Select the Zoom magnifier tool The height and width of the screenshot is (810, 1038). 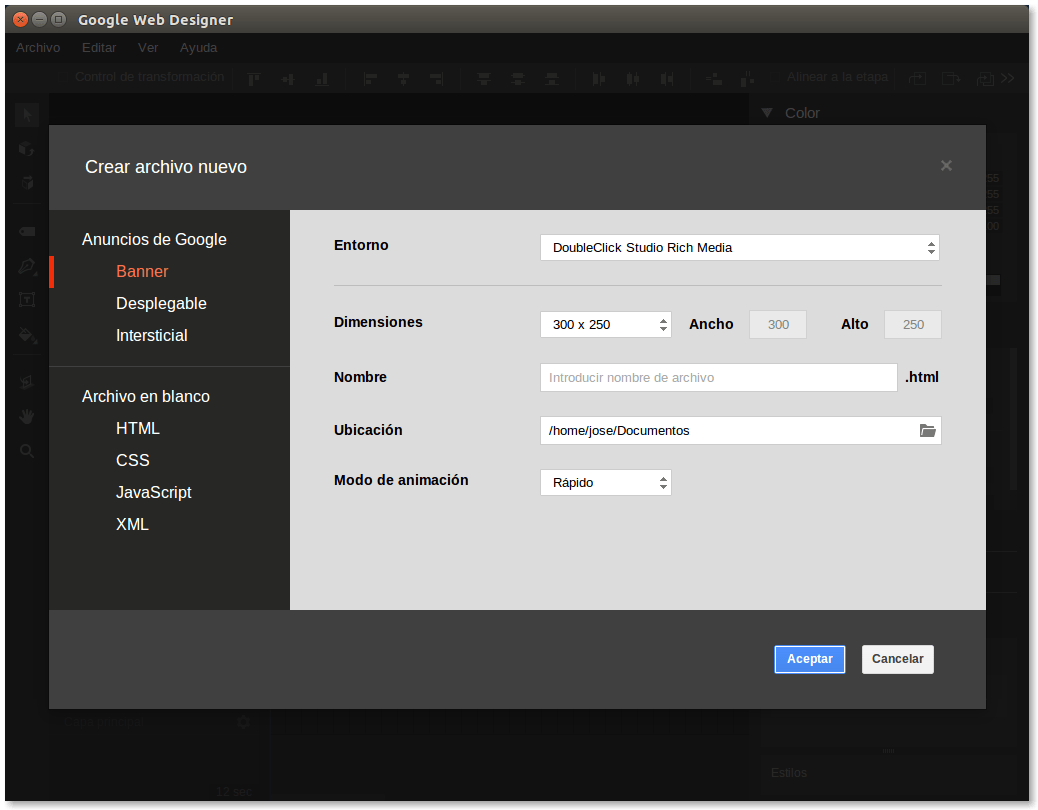pos(27,451)
